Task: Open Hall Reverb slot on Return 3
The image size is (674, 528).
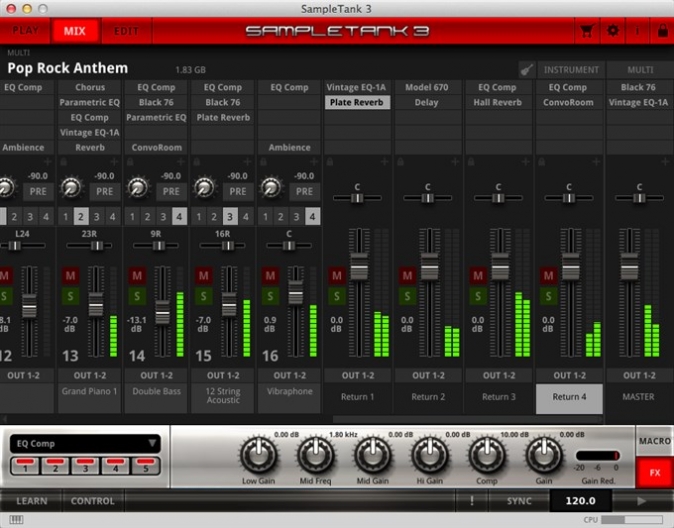Action: pos(498,102)
